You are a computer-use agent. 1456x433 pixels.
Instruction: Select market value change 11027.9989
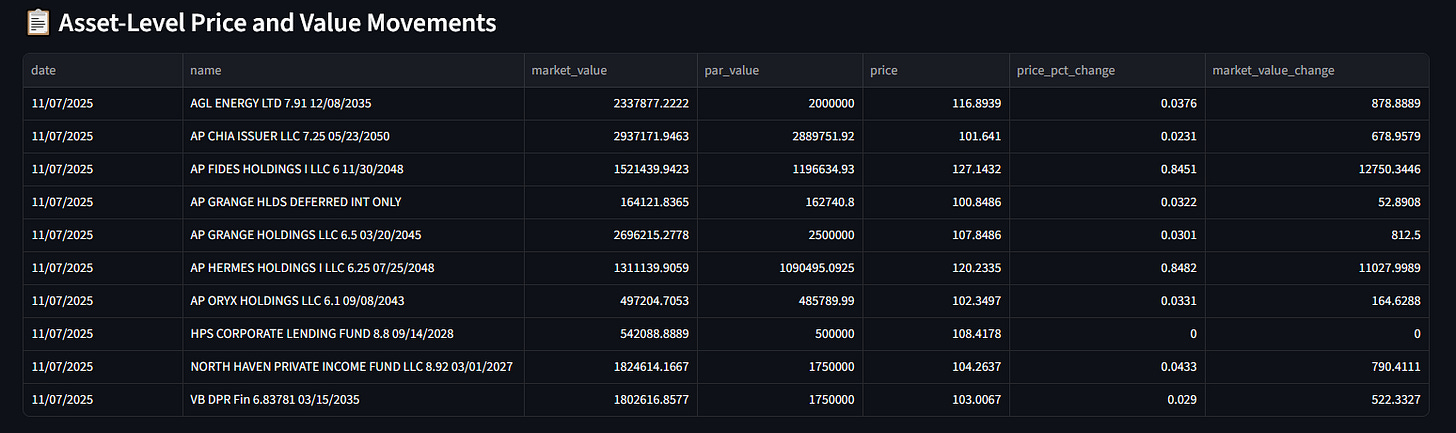pyautogui.click(x=1317, y=268)
